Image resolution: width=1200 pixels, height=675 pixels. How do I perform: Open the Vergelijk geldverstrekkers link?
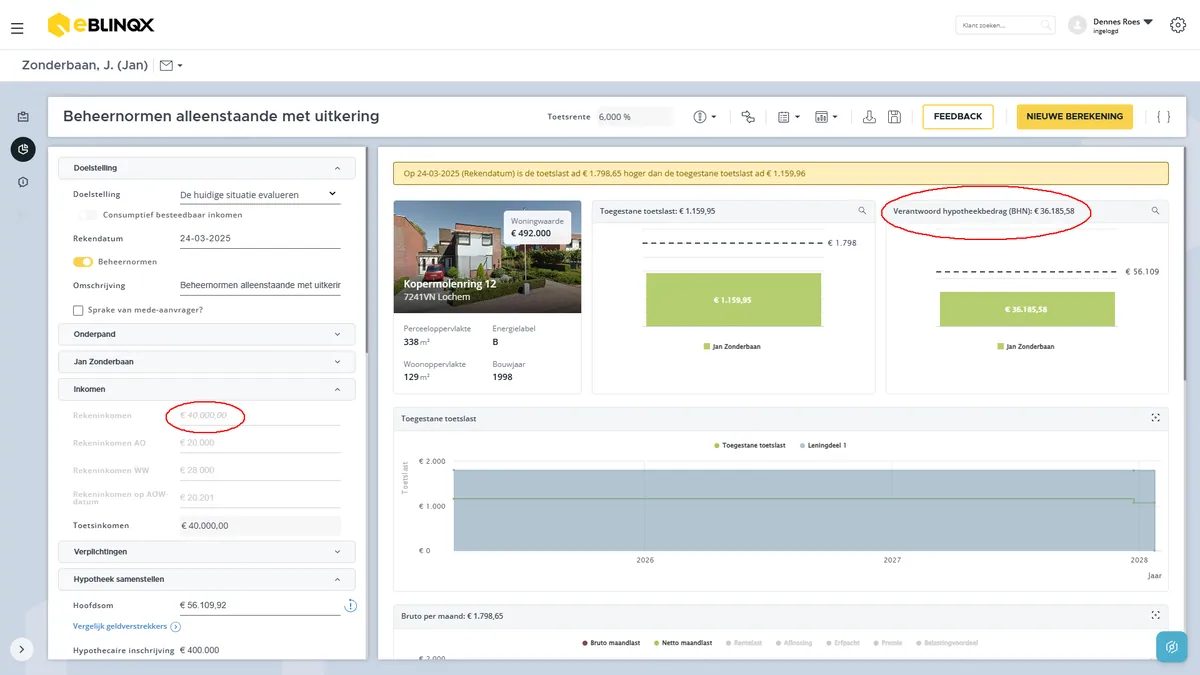(x=127, y=627)
